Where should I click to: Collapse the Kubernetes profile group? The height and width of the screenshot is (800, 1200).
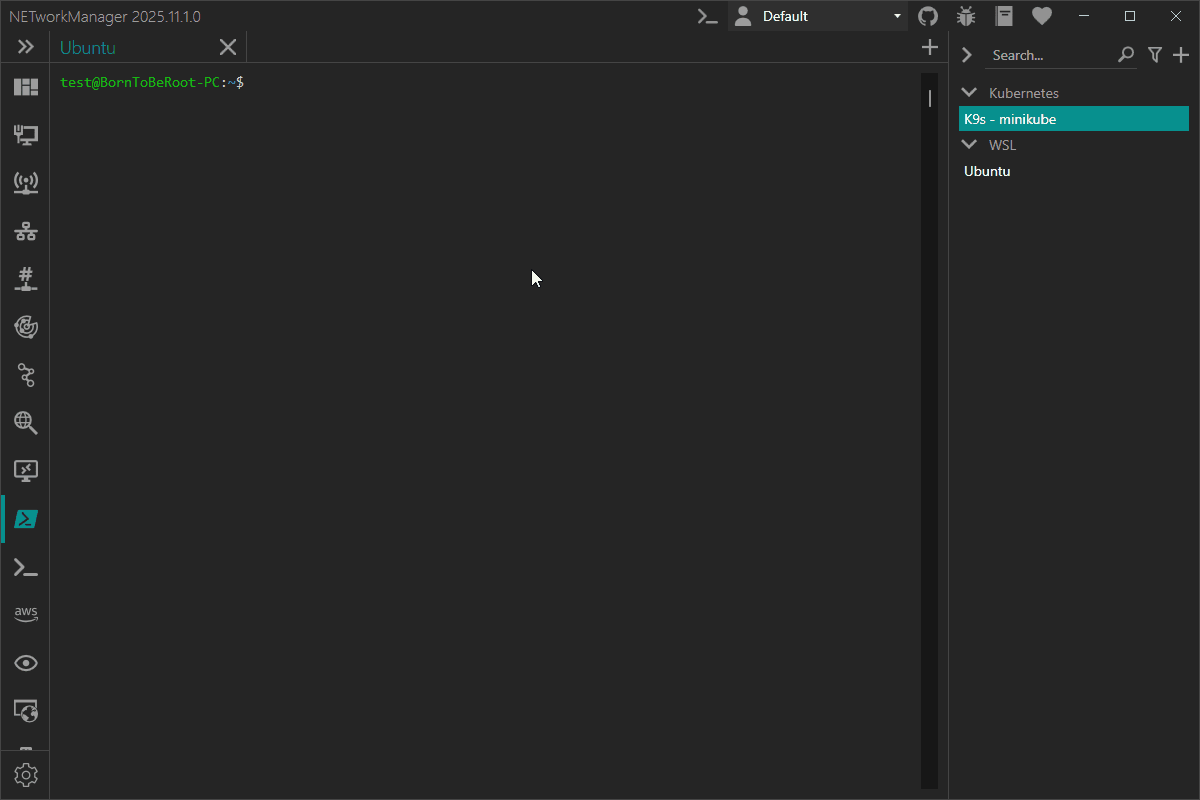(968, 92)
